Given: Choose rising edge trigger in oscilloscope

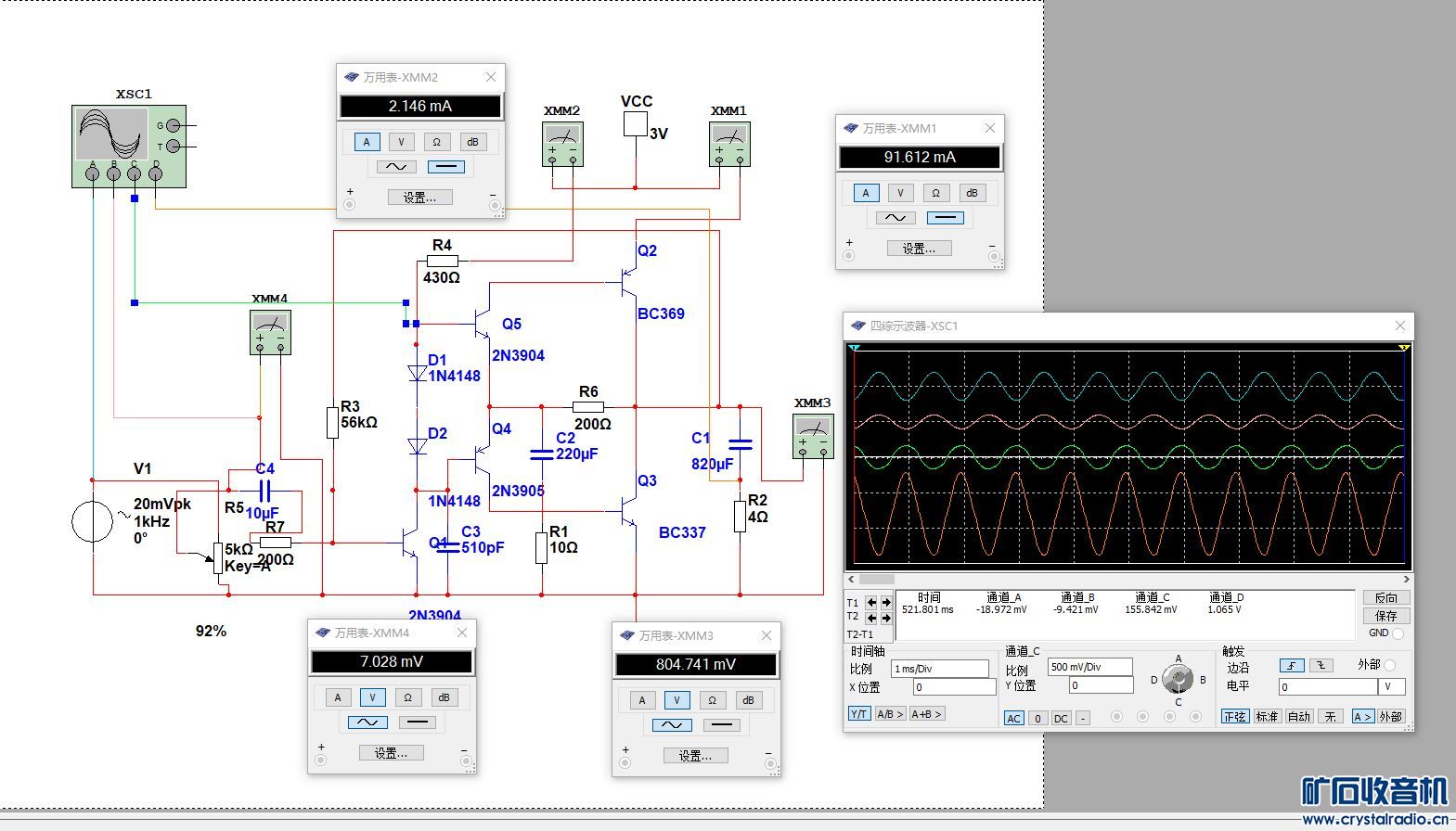Looking at the screenshot, I should point(1292,666).
